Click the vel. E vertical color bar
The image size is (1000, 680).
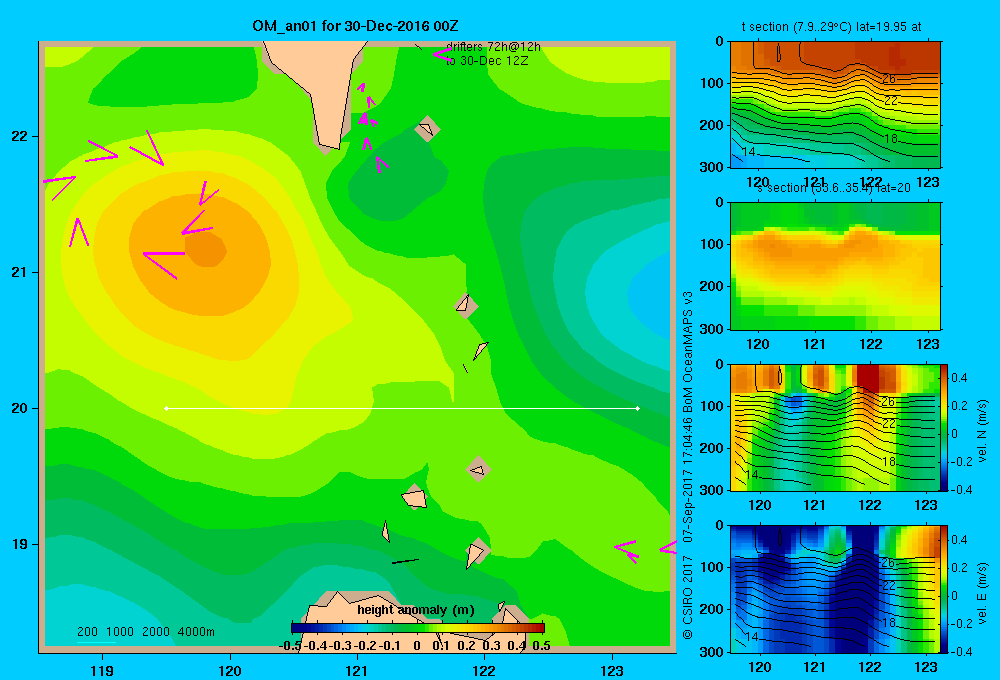pos(945,589)
